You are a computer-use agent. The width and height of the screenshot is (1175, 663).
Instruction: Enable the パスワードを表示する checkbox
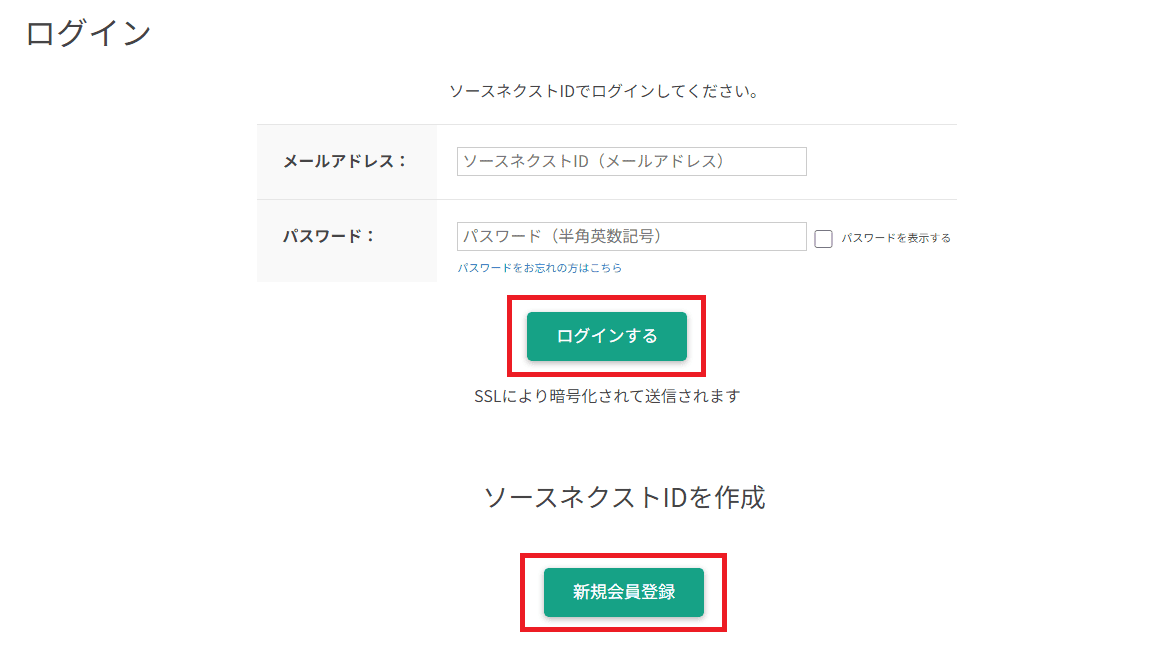click(x=824, y=238)
